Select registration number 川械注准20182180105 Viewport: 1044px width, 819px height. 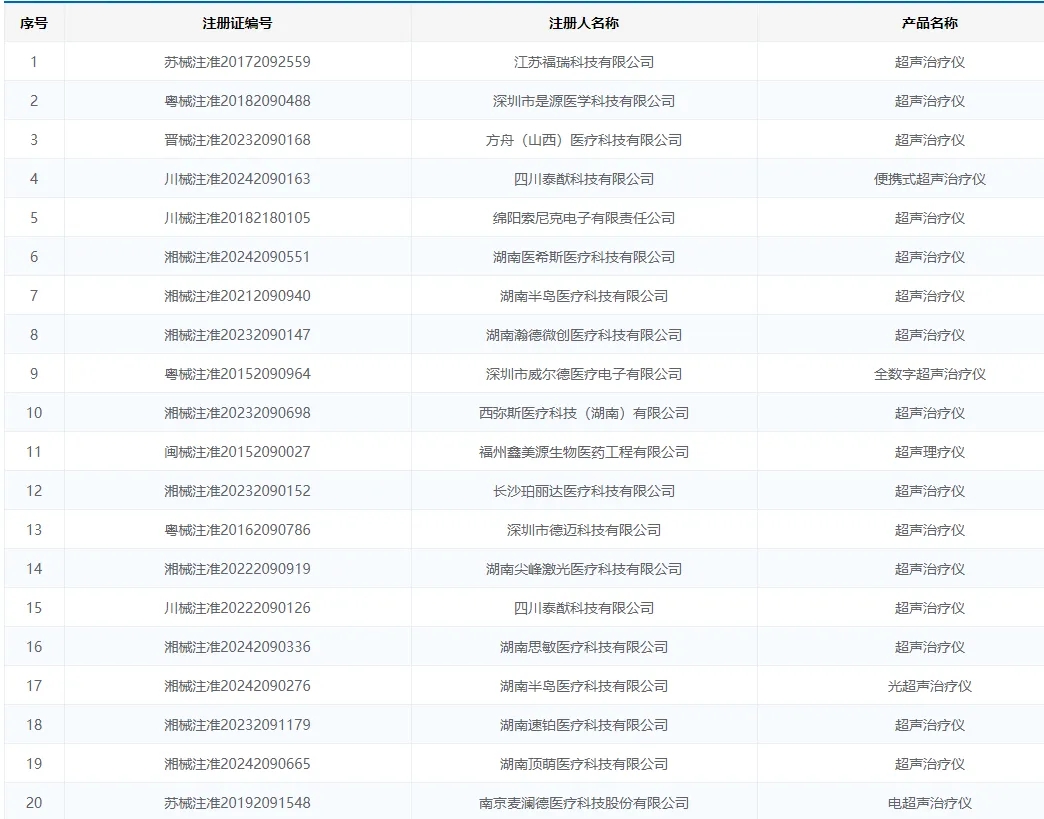tap(238, 218)
